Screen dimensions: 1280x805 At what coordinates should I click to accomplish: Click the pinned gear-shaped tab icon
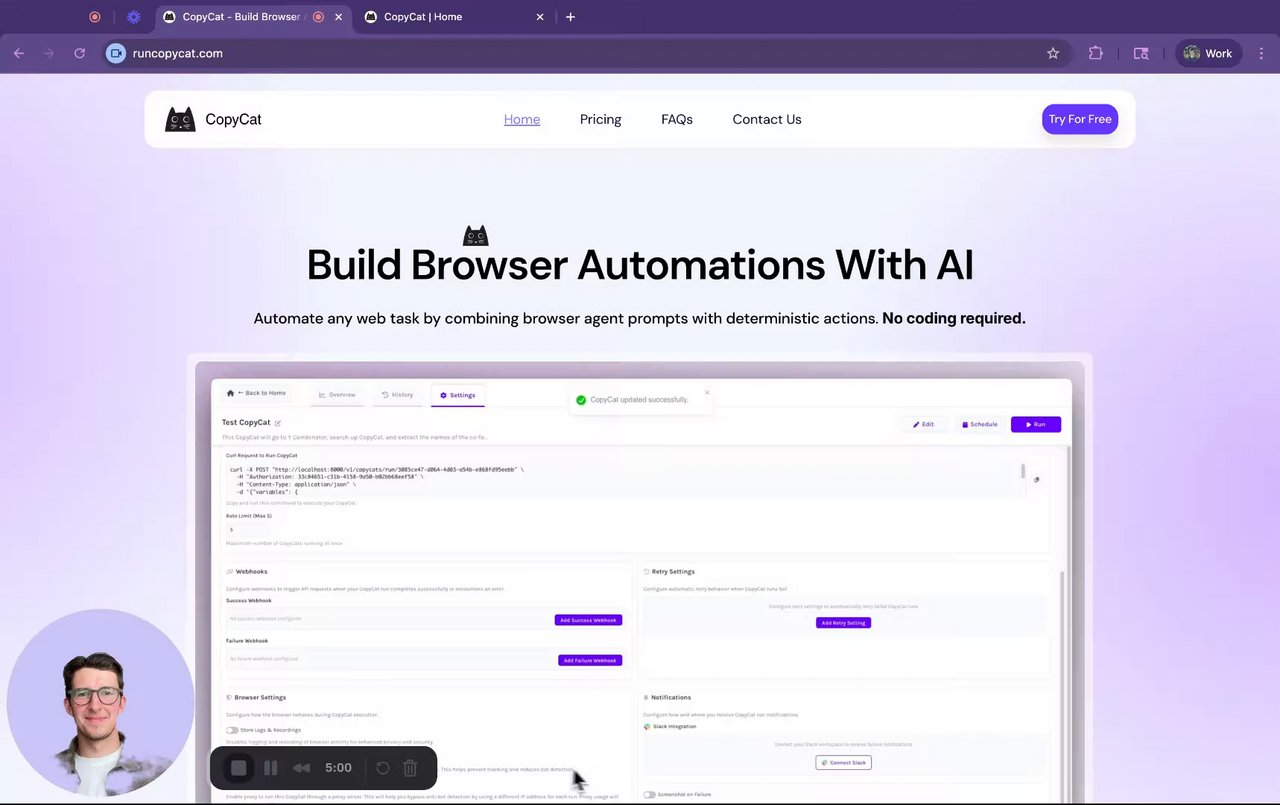(x=134, y=17)
